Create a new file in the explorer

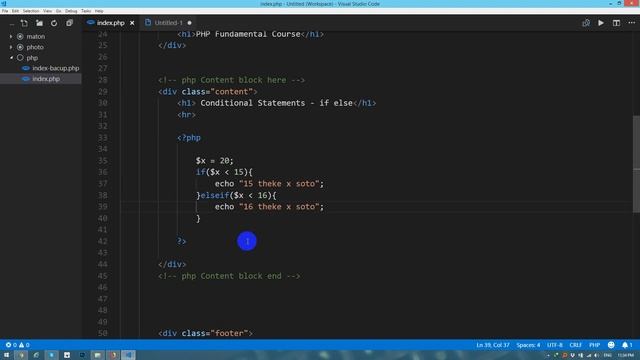click(x=24, y=23)
